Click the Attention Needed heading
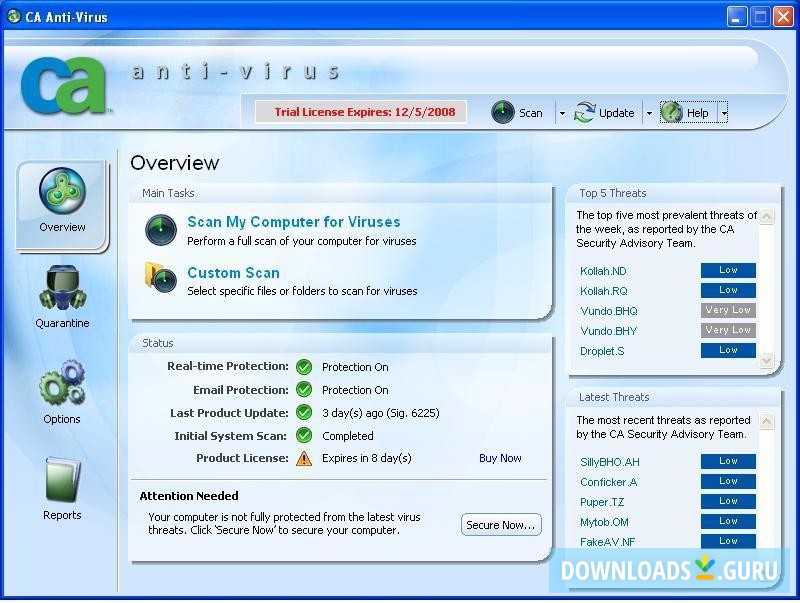800x603 pixels. pyautogui.click(x=189, y=496)
